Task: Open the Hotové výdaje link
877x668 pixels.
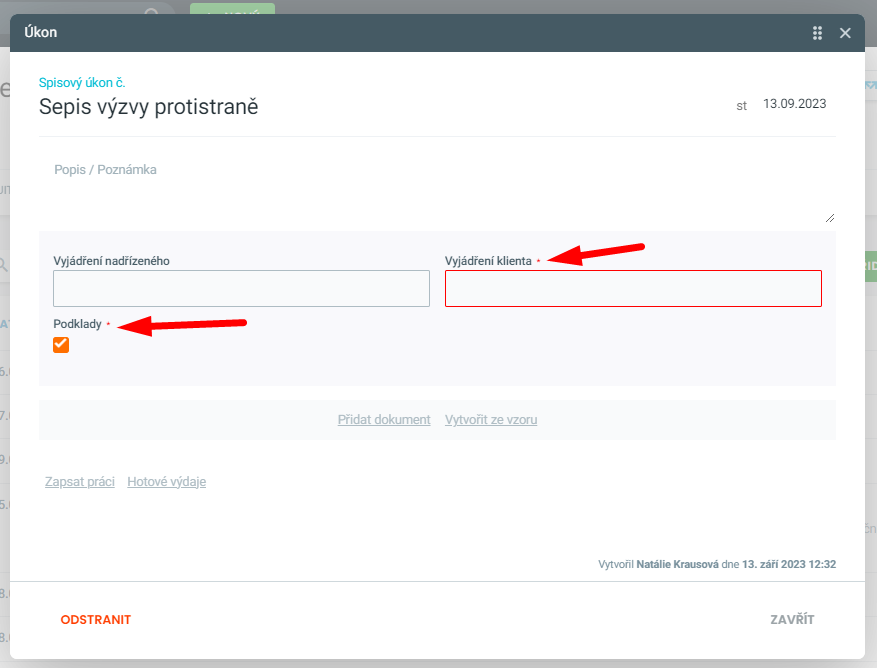Action: point(166,482)
